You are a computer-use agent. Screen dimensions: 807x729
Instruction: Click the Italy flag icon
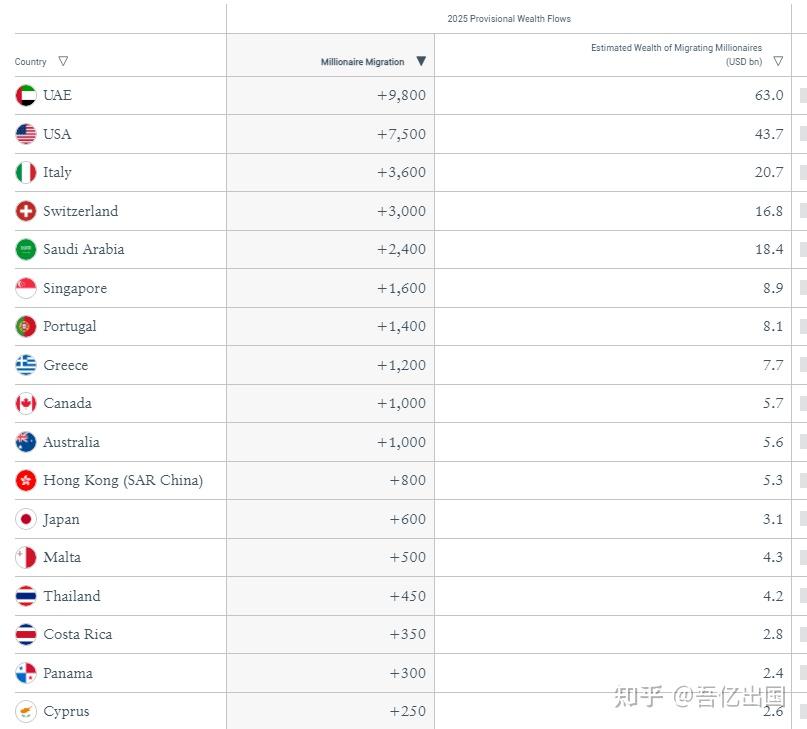(x=26, y=172)
